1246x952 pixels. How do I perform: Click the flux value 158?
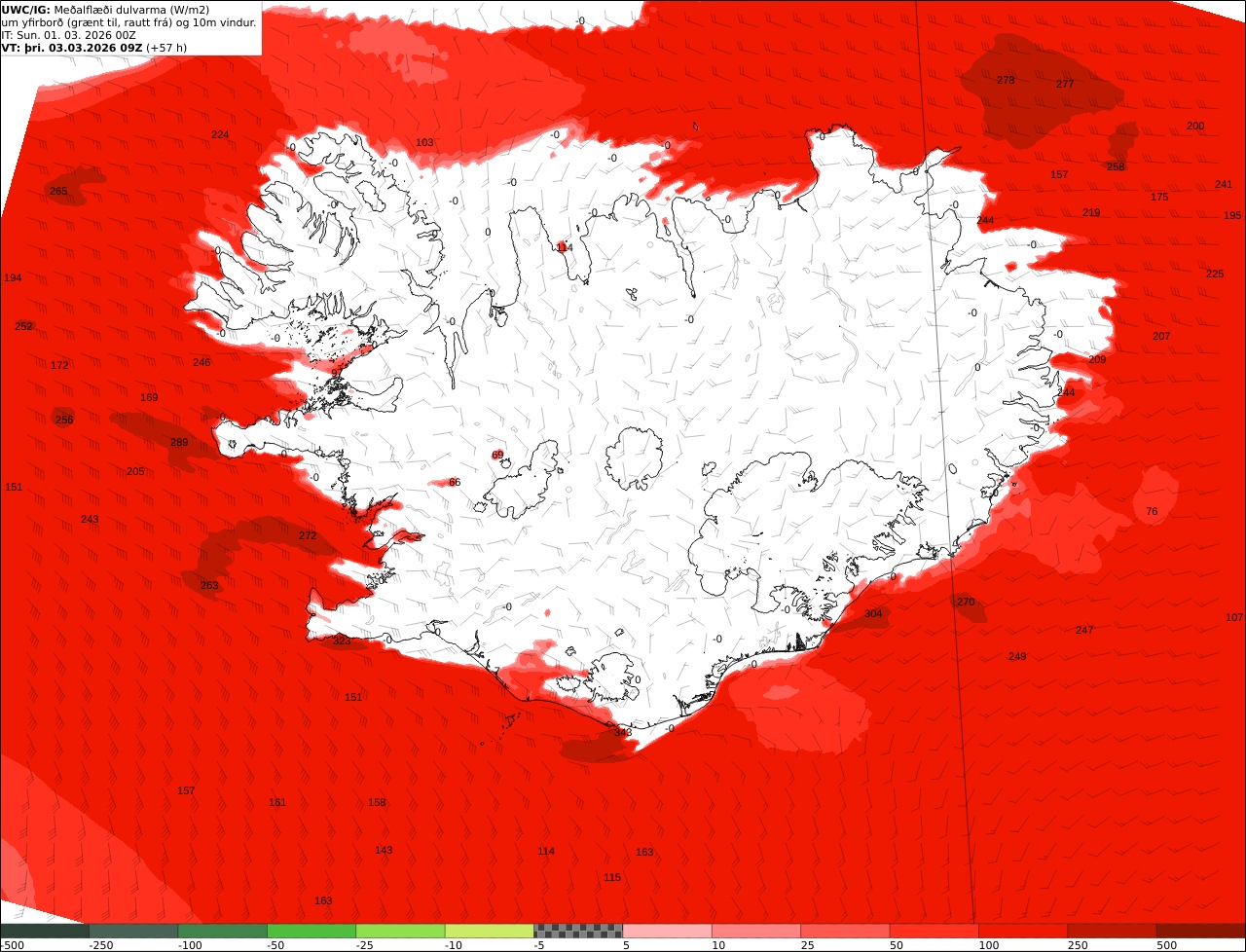tap(377, 802)
